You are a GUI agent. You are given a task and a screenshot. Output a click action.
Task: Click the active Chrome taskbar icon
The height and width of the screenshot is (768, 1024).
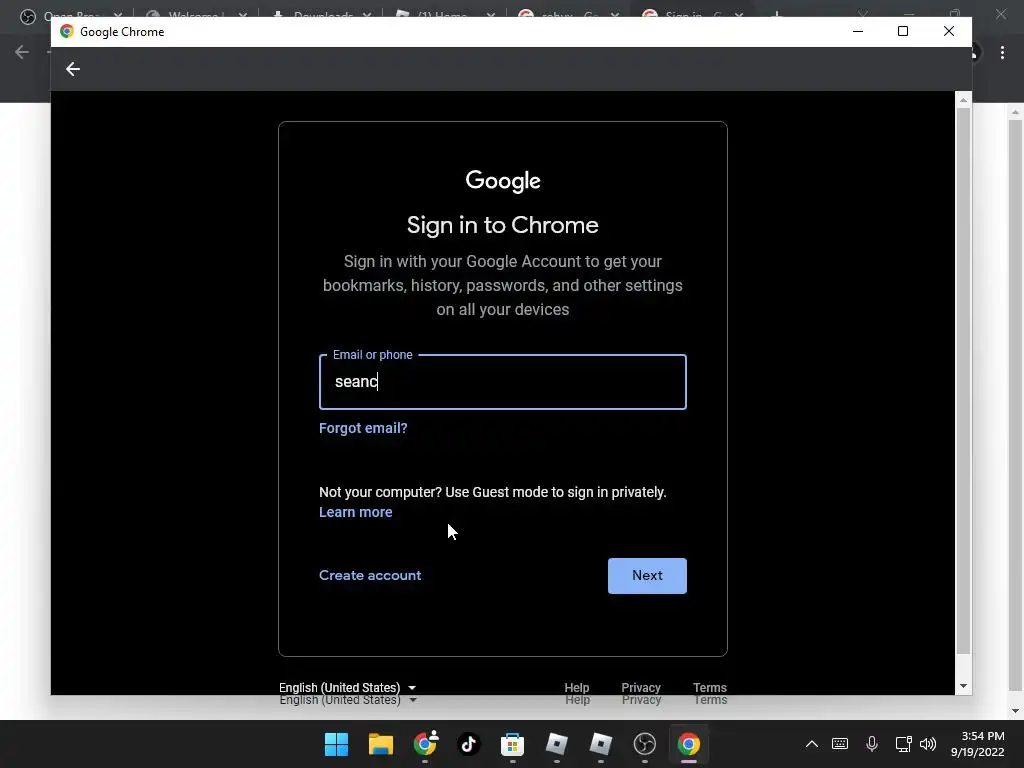click(x=688, y=744)
